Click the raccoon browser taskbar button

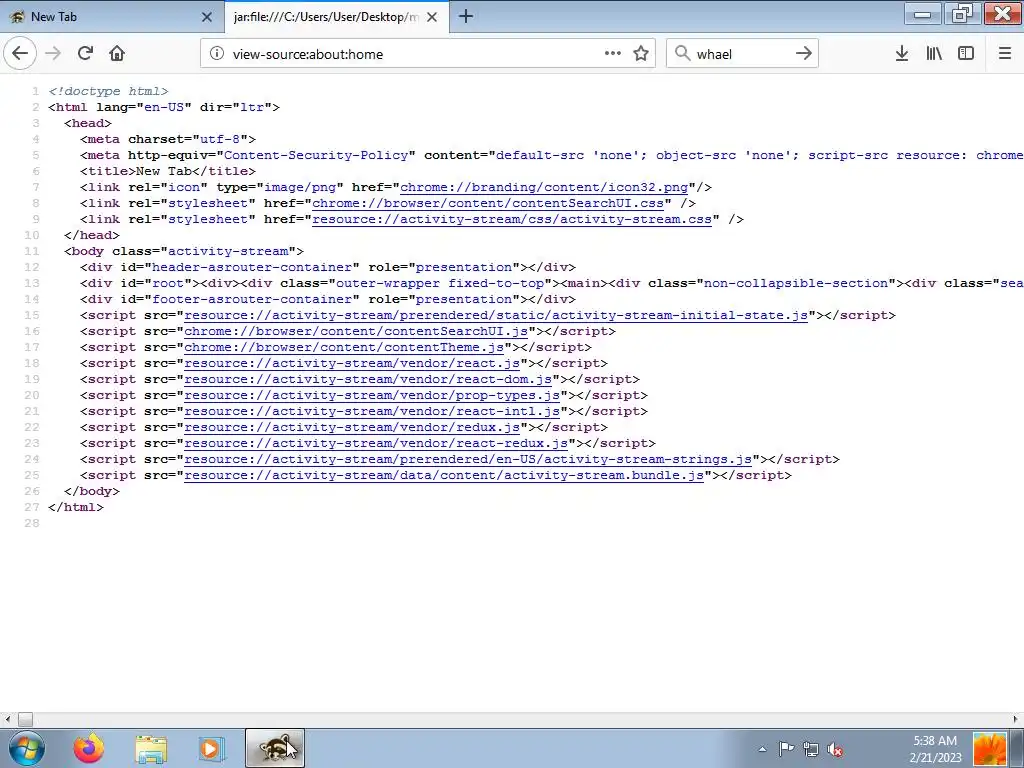click(x=275, y=748)
